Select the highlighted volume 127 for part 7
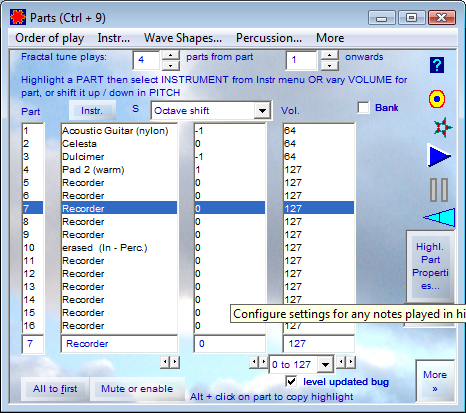The width and height of the screenshot is (466, 413). [319, 209]
